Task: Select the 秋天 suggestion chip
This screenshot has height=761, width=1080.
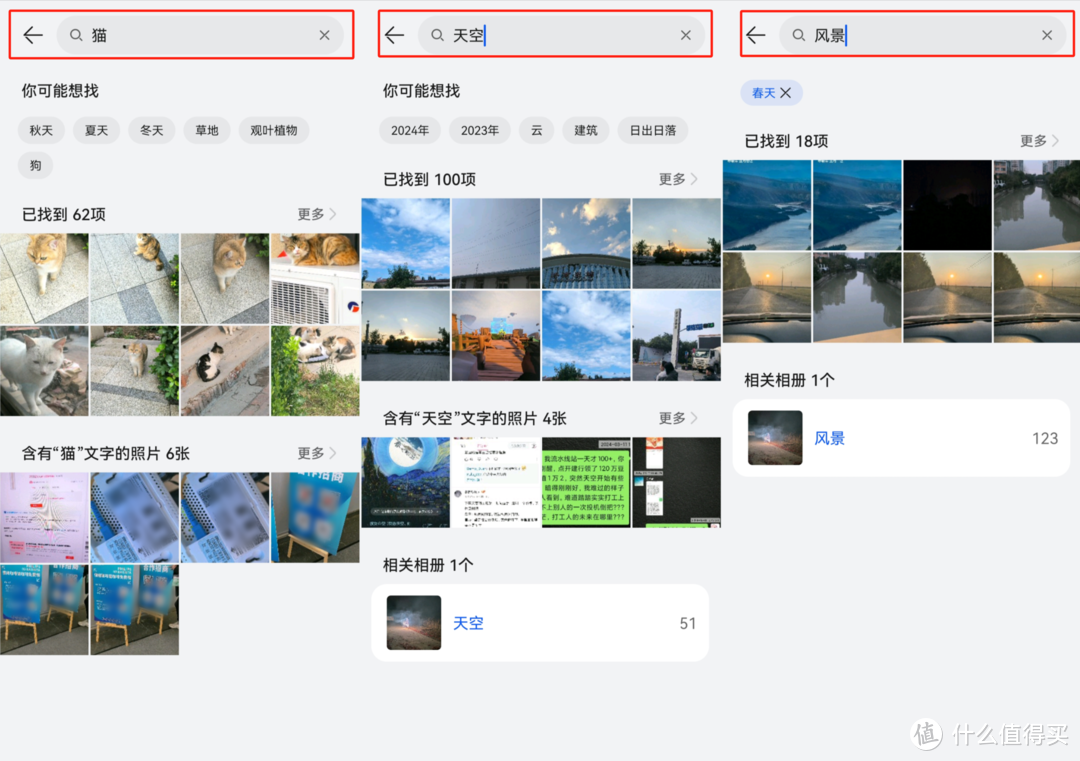Action: coord(41,130)
